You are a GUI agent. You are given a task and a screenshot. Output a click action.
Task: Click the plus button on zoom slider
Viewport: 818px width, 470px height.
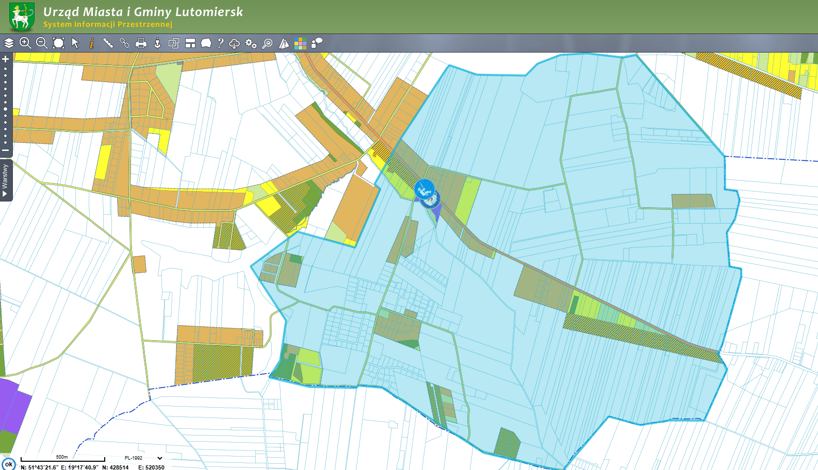coord(5,60)
